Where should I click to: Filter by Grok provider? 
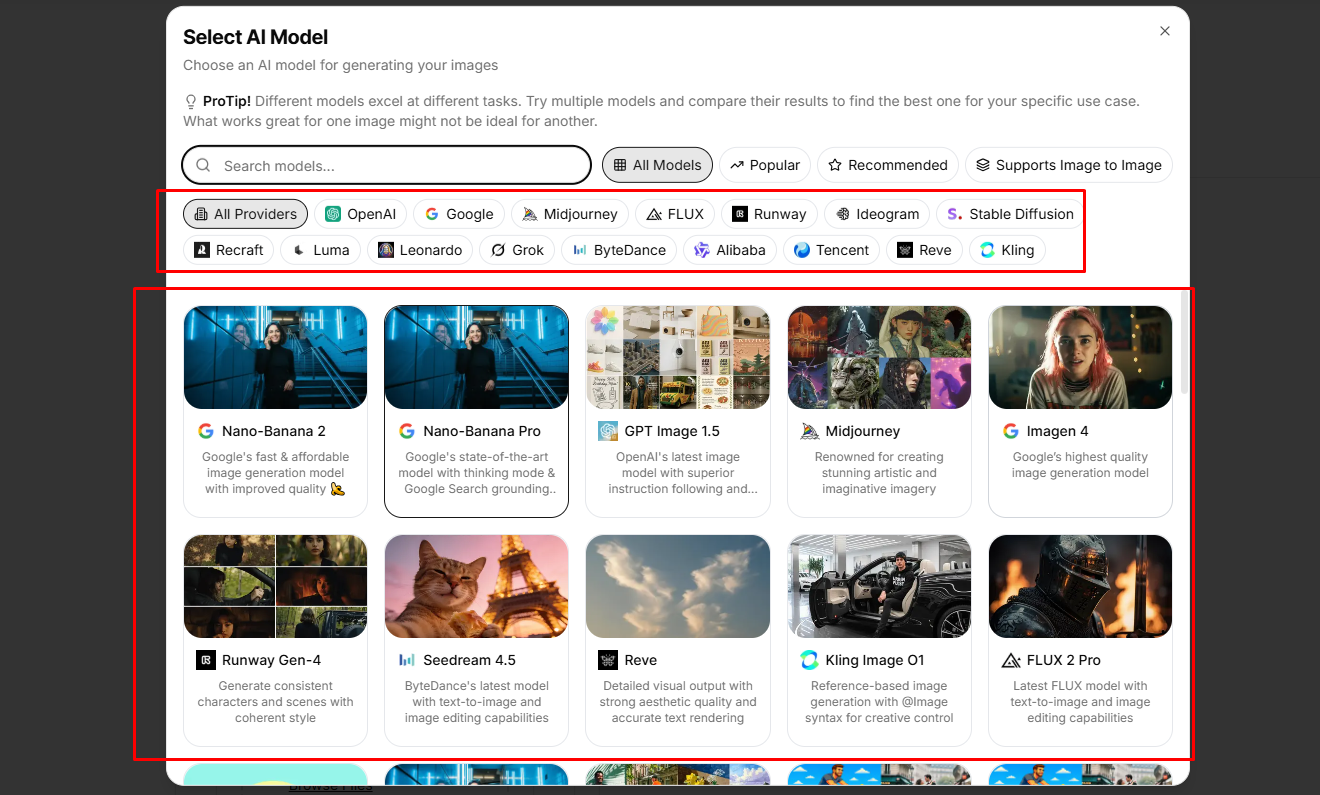[x=517, y=250]
